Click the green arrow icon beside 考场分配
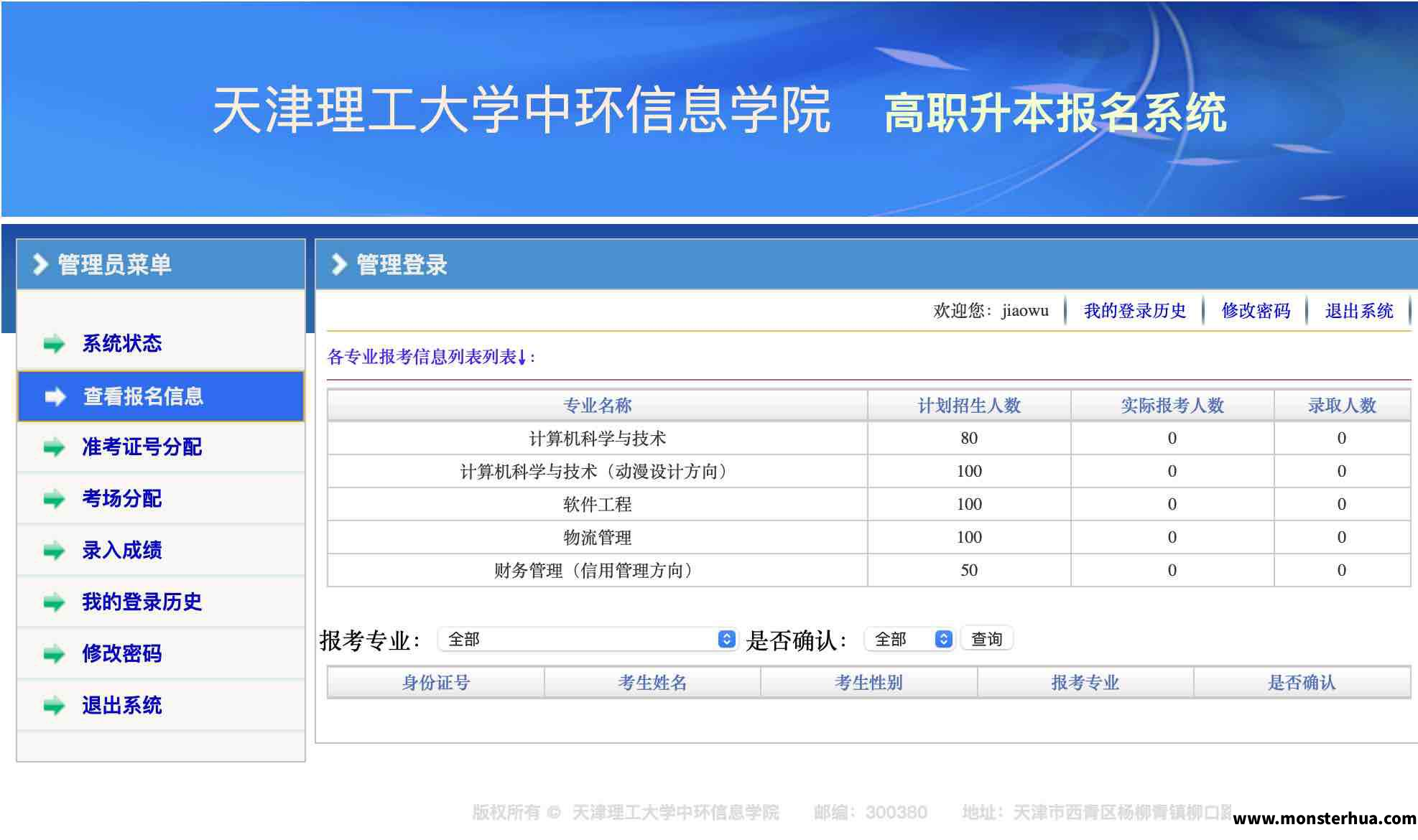 (x=54, y=499)
